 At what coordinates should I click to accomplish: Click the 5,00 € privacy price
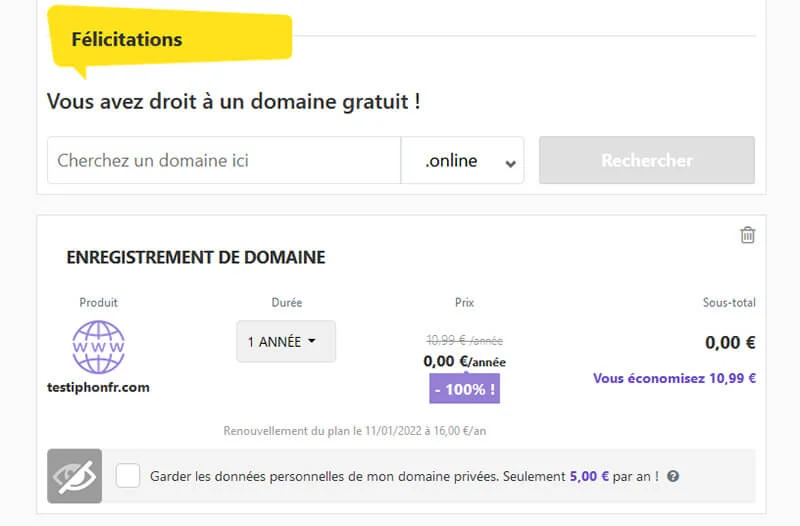[589, 476]
